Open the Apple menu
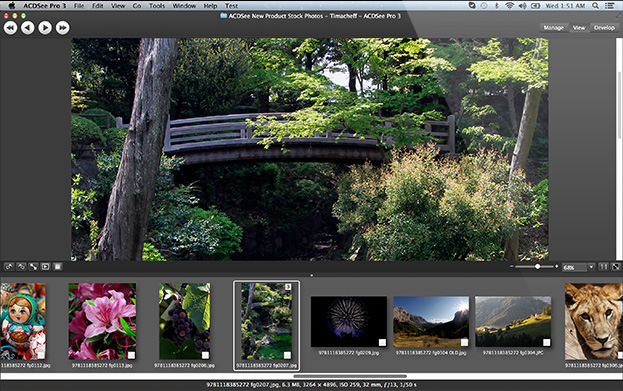 [12, 6]
